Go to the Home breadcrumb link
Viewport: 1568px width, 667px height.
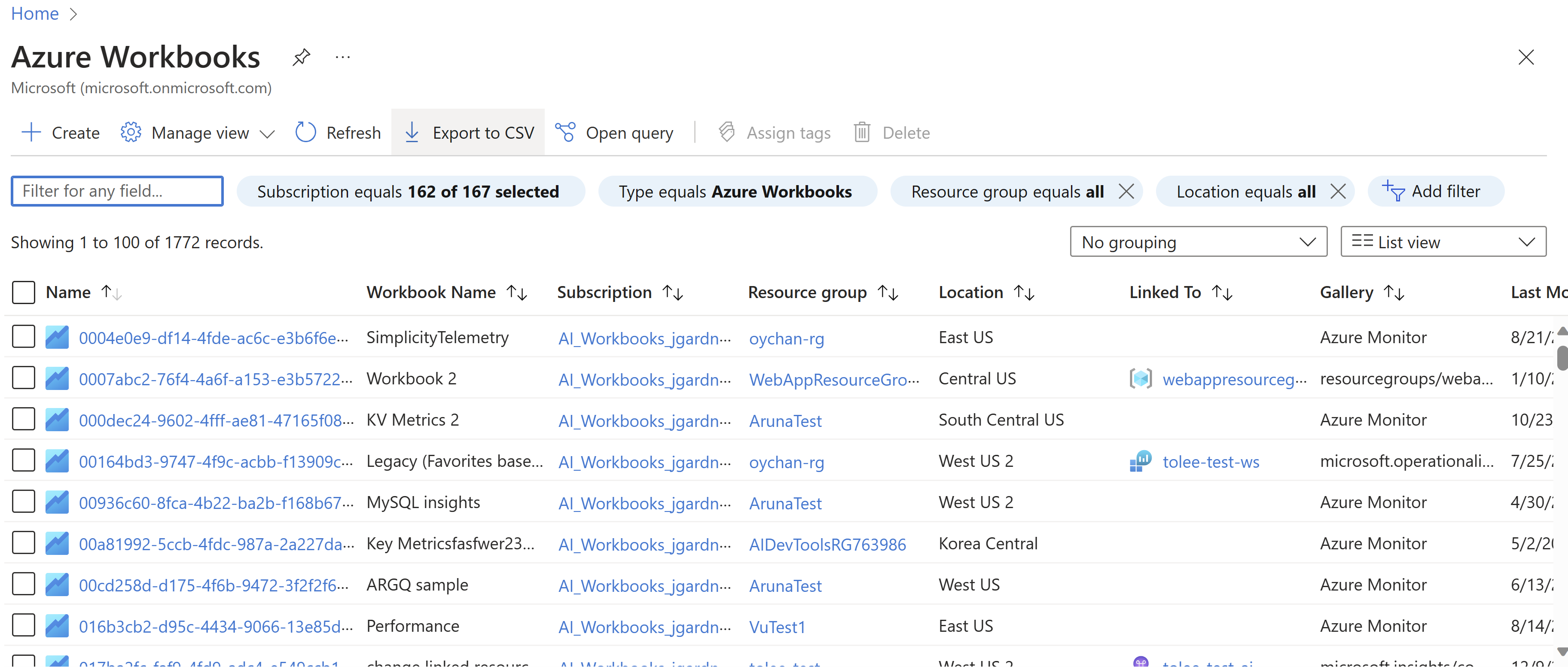(35, 13)
